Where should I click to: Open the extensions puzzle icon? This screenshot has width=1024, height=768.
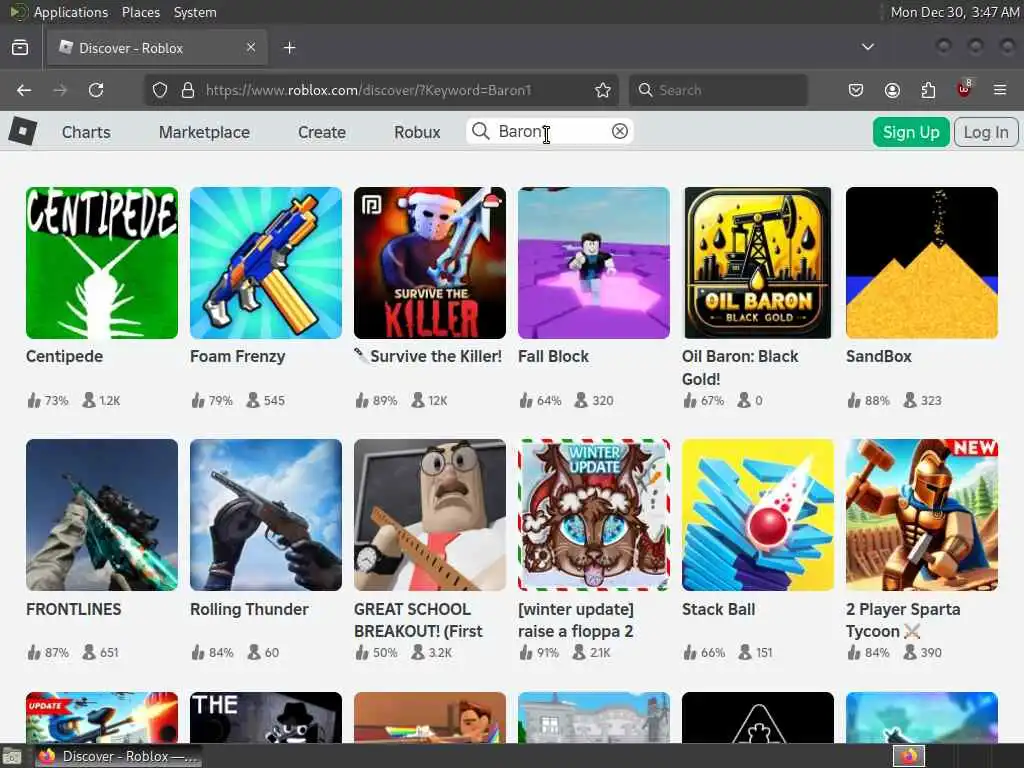[x=928, y=90]
